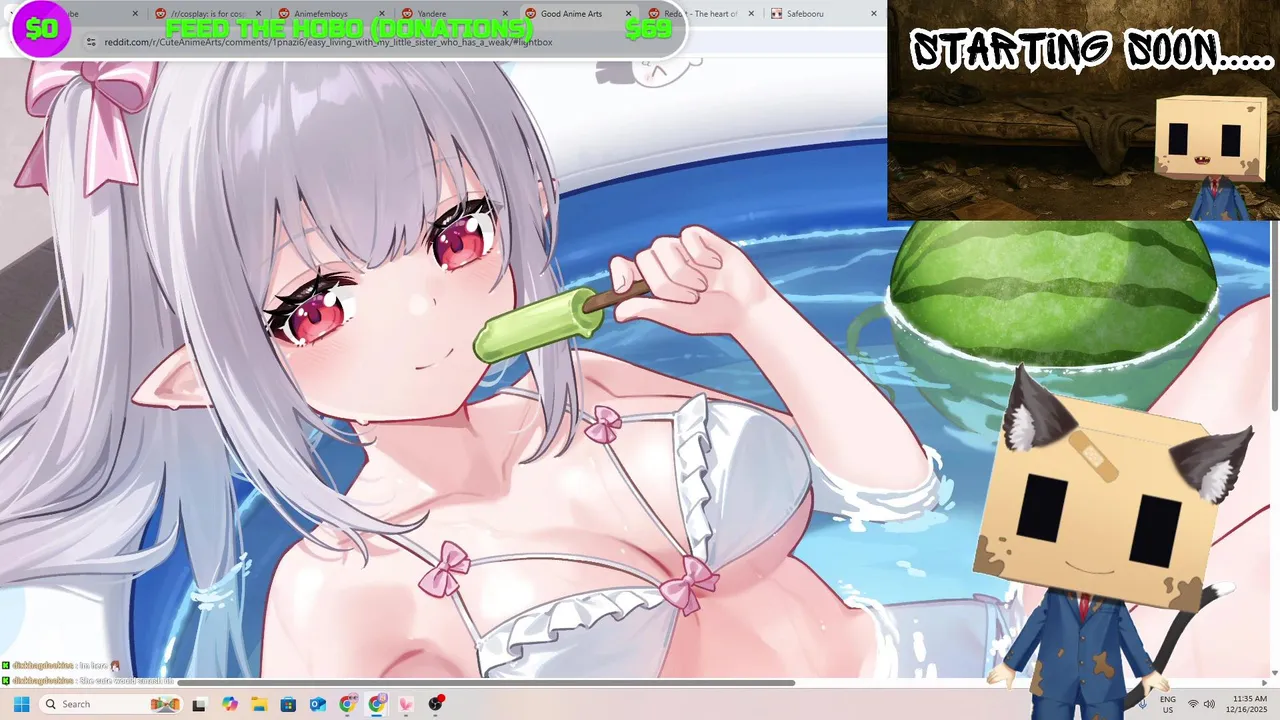Open Task View from the taskbar

pos(199,704)
